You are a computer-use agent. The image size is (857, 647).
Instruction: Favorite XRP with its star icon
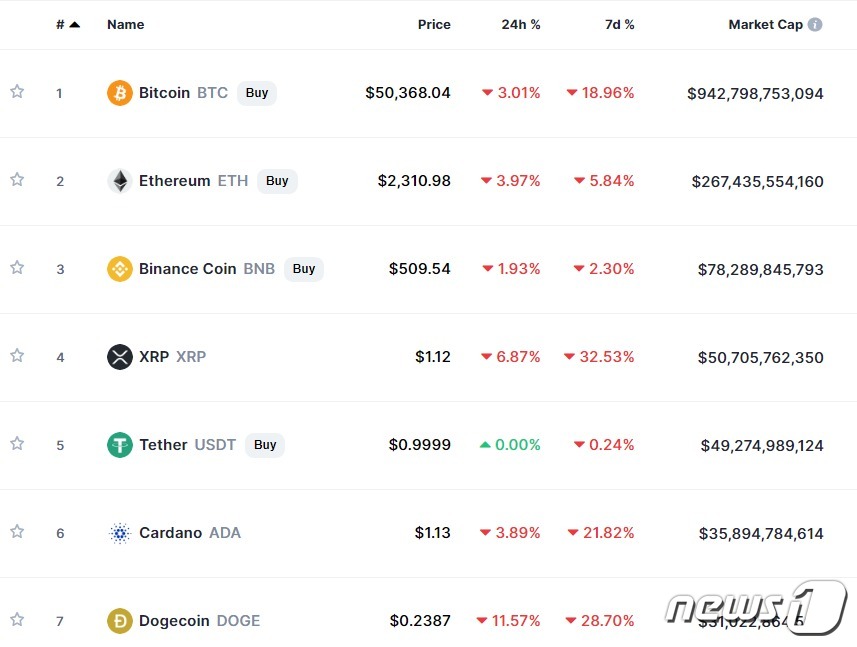17,356
